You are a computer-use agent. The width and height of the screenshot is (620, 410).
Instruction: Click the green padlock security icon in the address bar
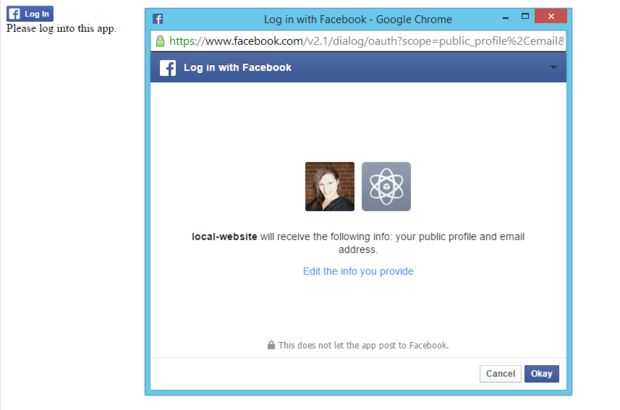coord(160,41)
